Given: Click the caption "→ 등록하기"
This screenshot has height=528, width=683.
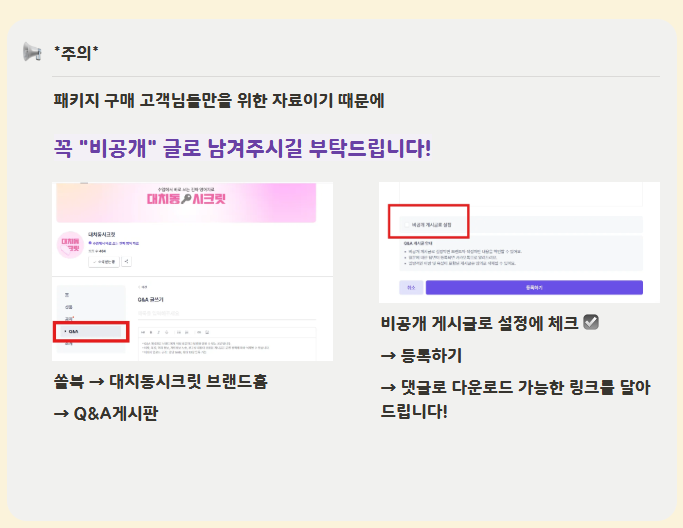Looking at the screenshot, I should pos(421,355).
